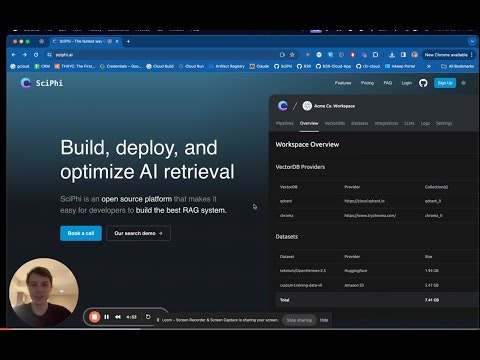
Task: Click the Sign Up button
Action: (445, 83)
